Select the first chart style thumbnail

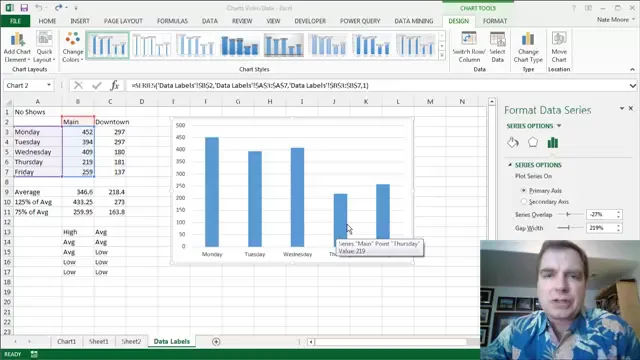click(108, 46)
